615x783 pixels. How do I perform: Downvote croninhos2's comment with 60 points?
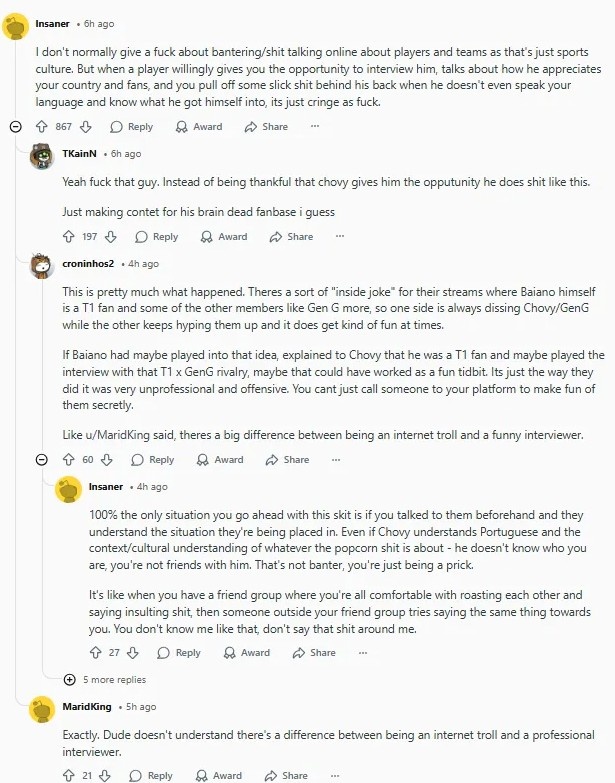(x=109, y=460)
